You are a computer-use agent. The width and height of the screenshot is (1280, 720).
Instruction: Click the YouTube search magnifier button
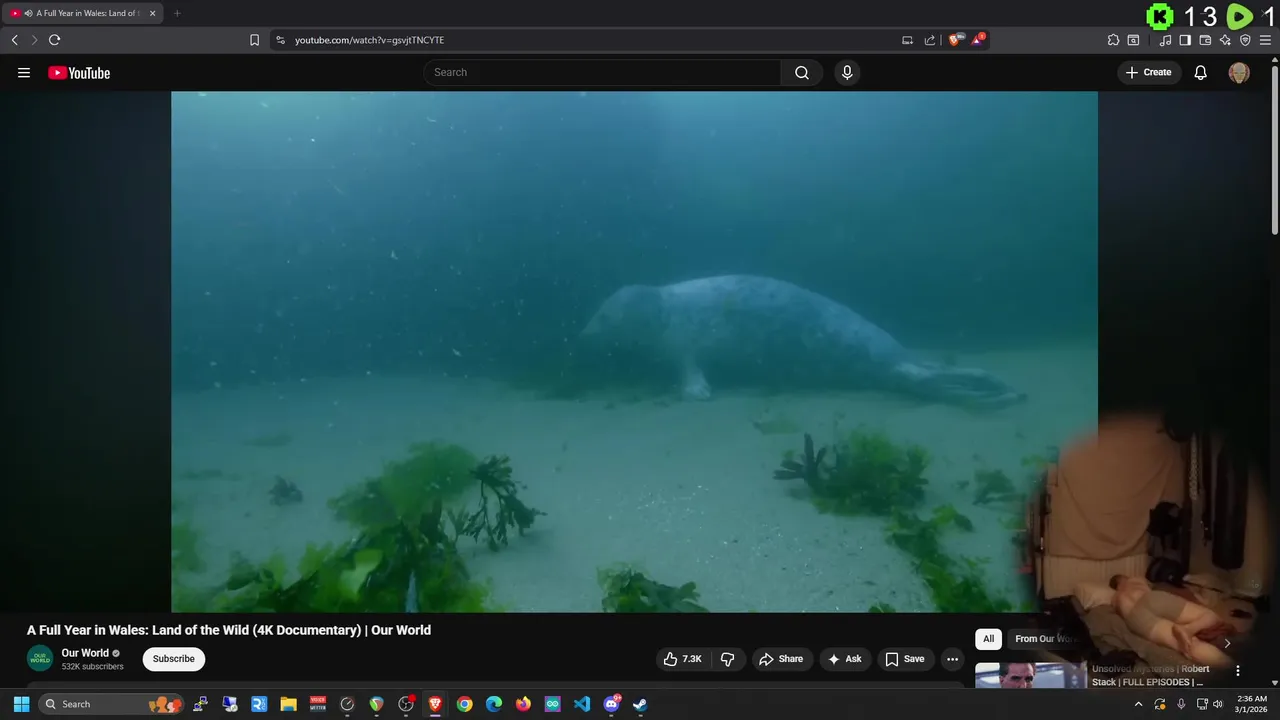coord(802,72)
